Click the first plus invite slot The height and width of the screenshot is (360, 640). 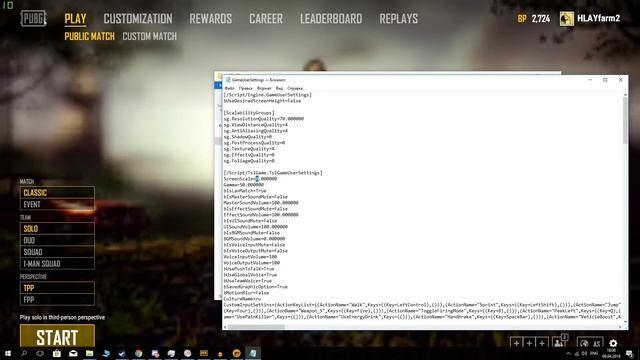516,343
